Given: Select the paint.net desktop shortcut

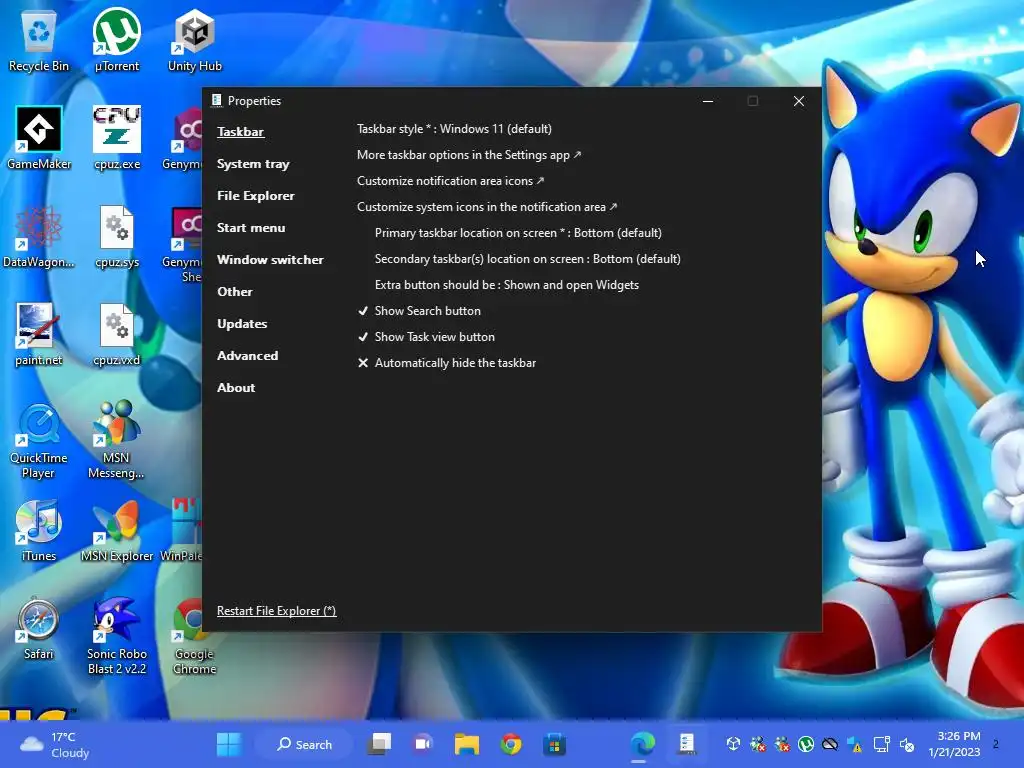Looking at the screenshot, I should [39, 334].
